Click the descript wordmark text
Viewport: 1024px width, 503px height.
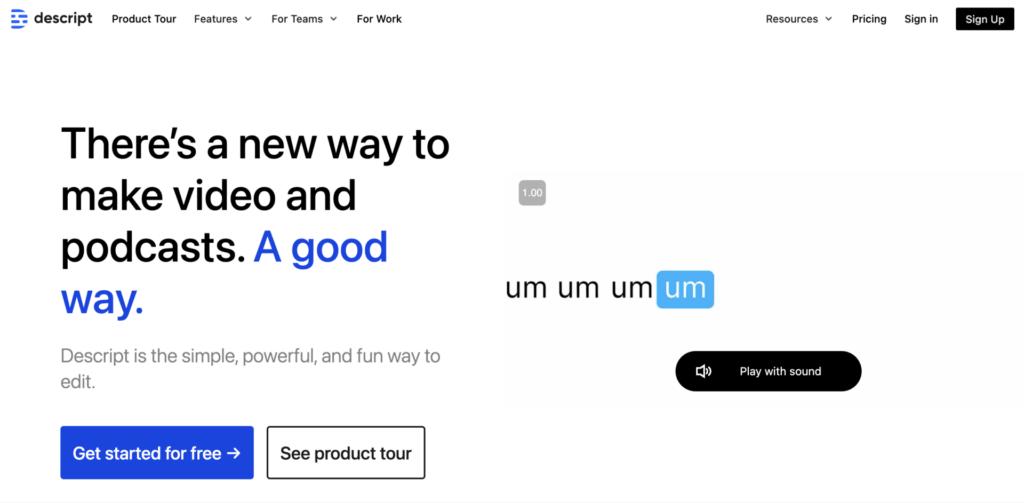coord(63,18)
